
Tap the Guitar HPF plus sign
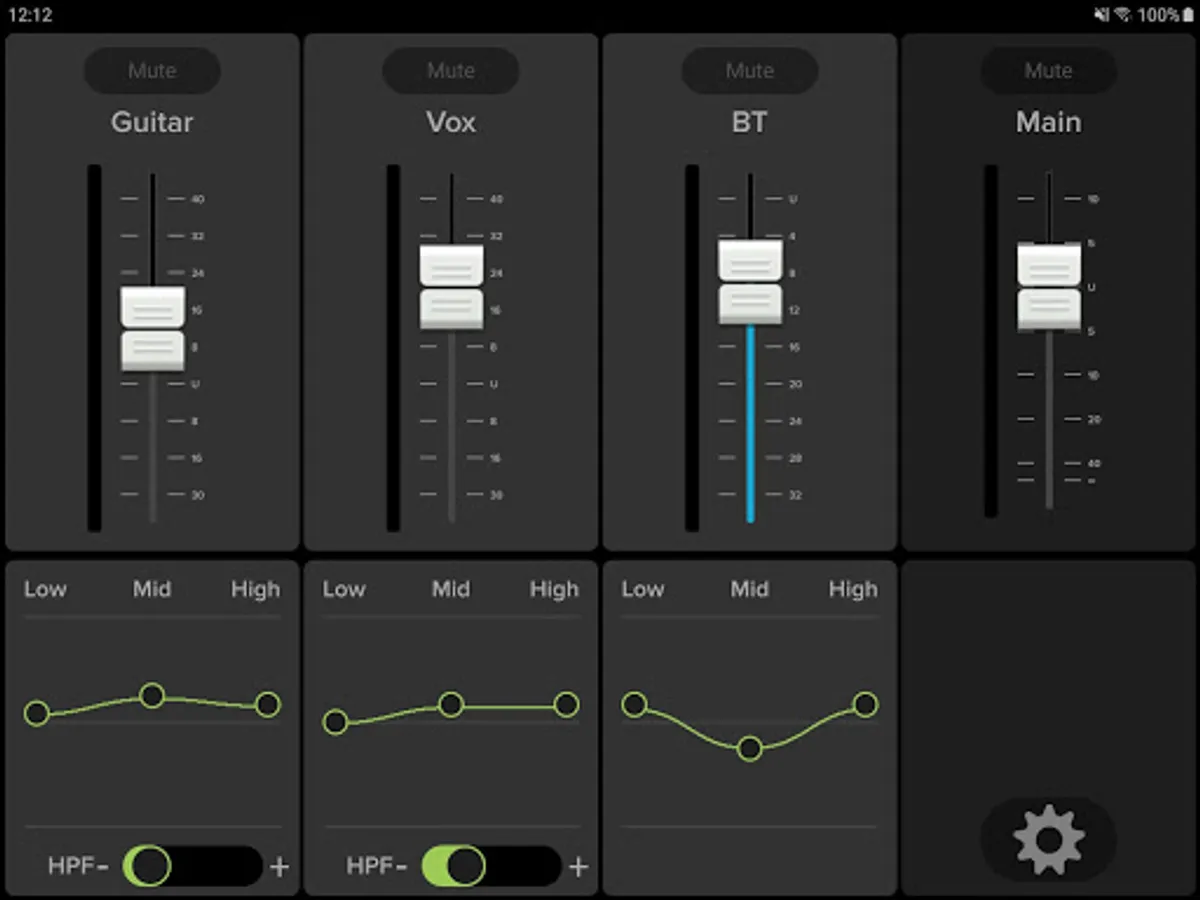click(280, 866)
